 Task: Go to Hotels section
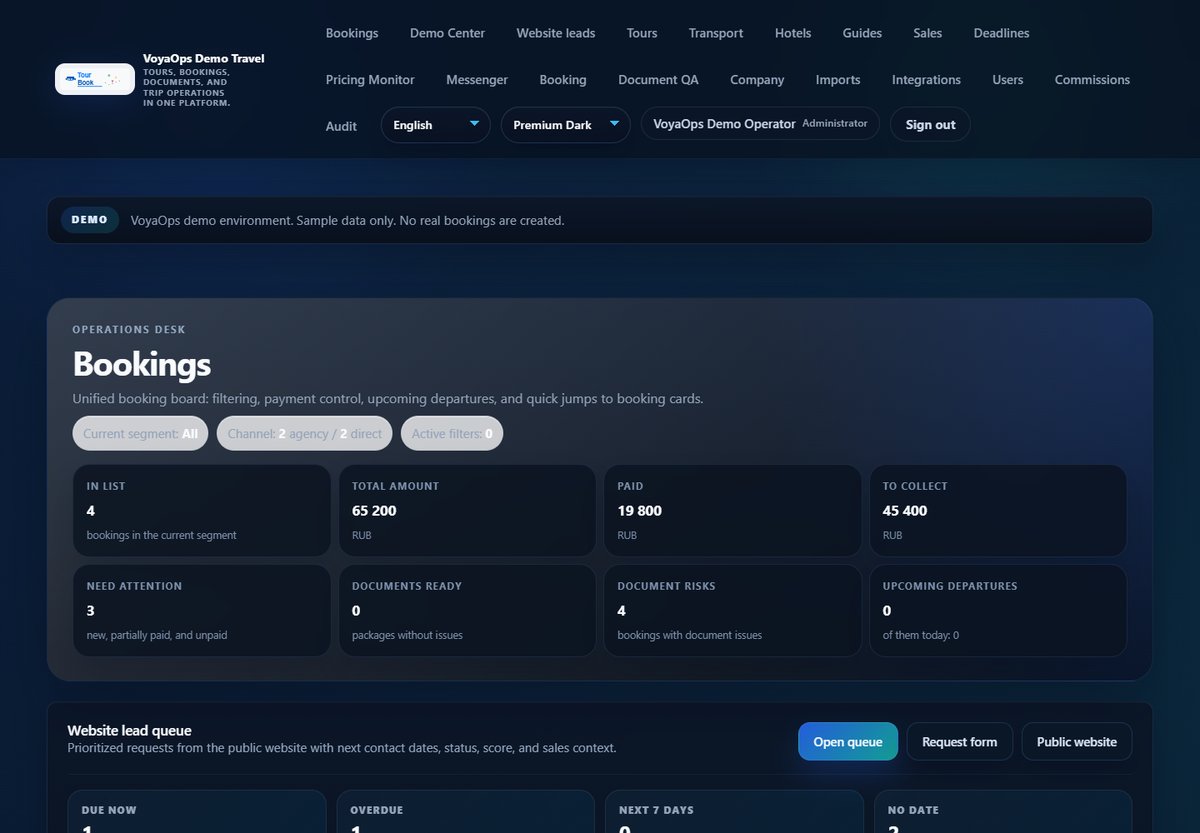pos(793,33)
